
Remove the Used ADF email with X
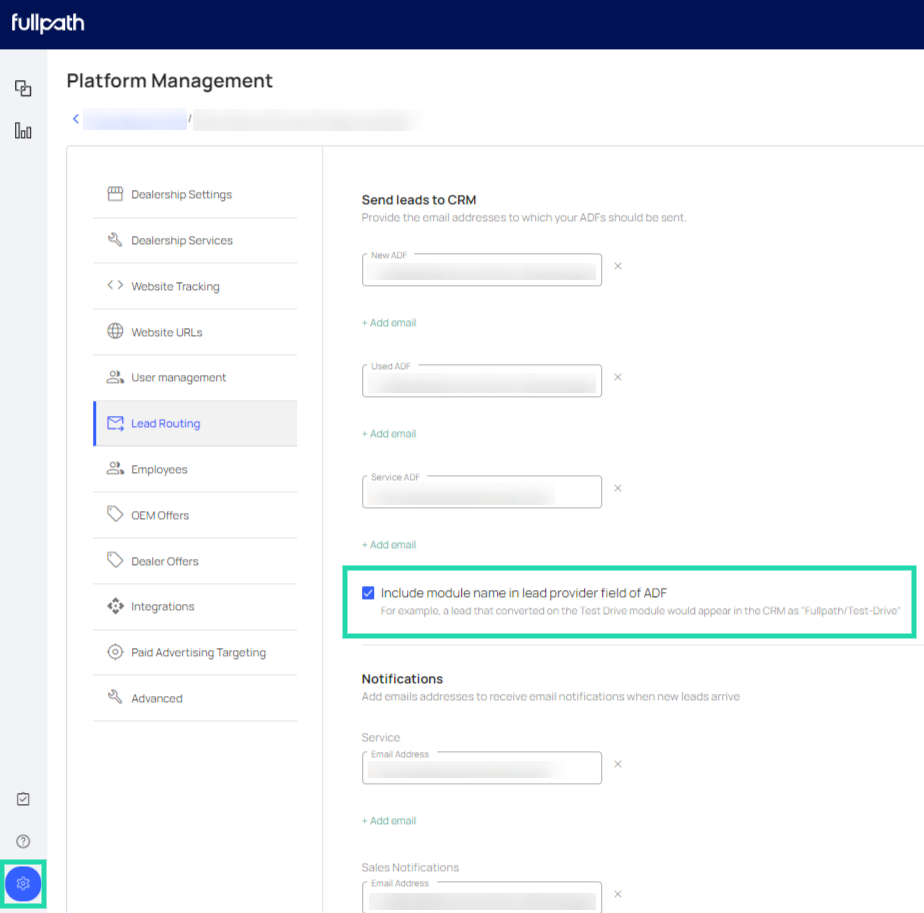click(x=618, y=377)
